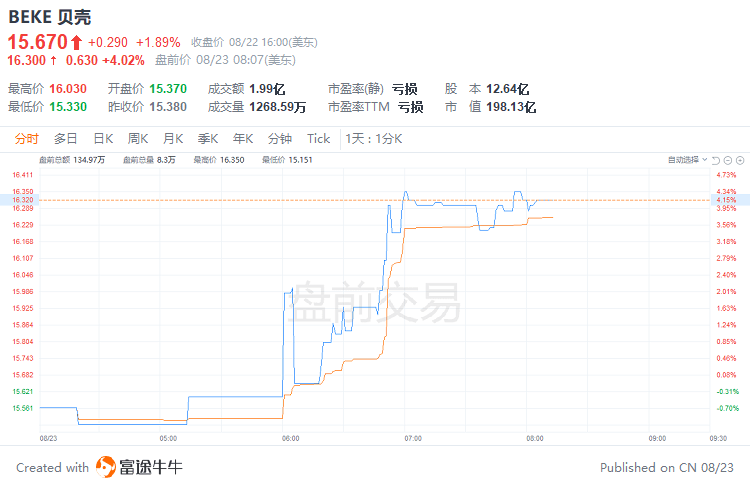Click the closing price 15.670
Image resolution: width=750 pixels, height=488 pixels.
[38, 42]
